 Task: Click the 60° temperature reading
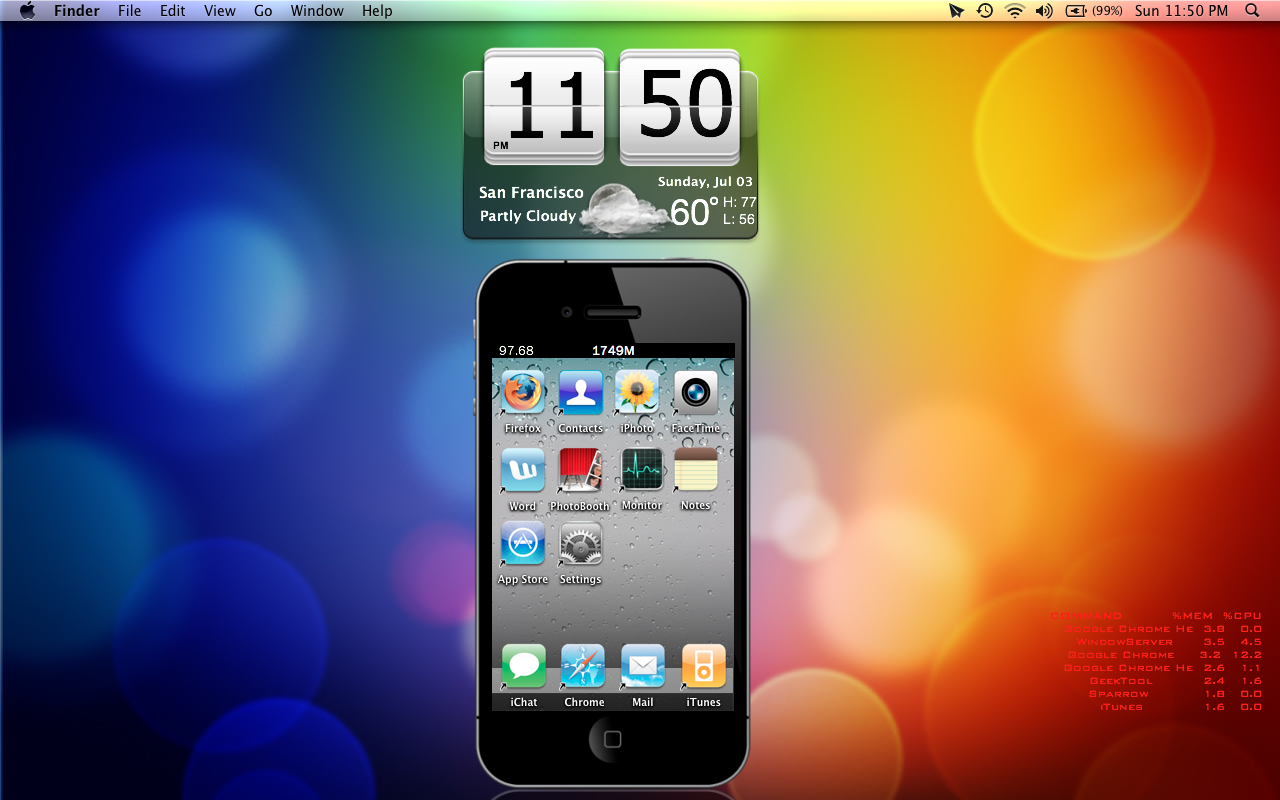coord(694,212)
